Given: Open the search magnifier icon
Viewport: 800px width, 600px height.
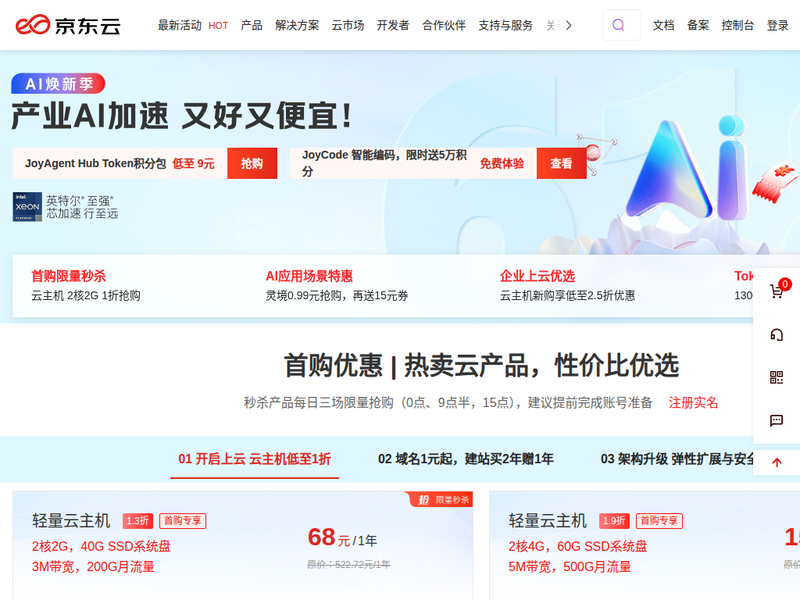Looking at the screenshot, I should [x=618, y=25].
